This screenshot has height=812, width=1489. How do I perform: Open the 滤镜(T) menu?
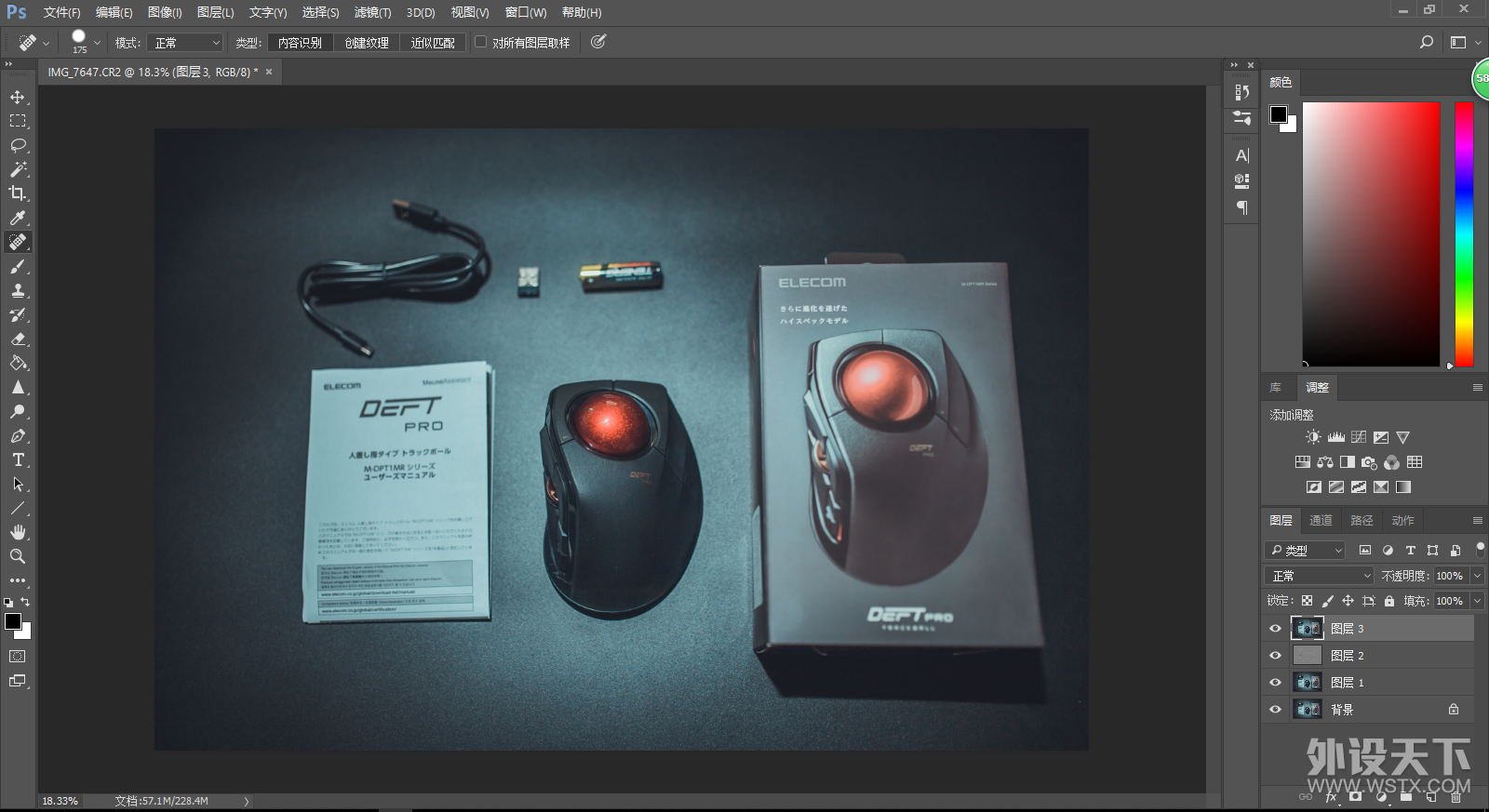[372, 12]
